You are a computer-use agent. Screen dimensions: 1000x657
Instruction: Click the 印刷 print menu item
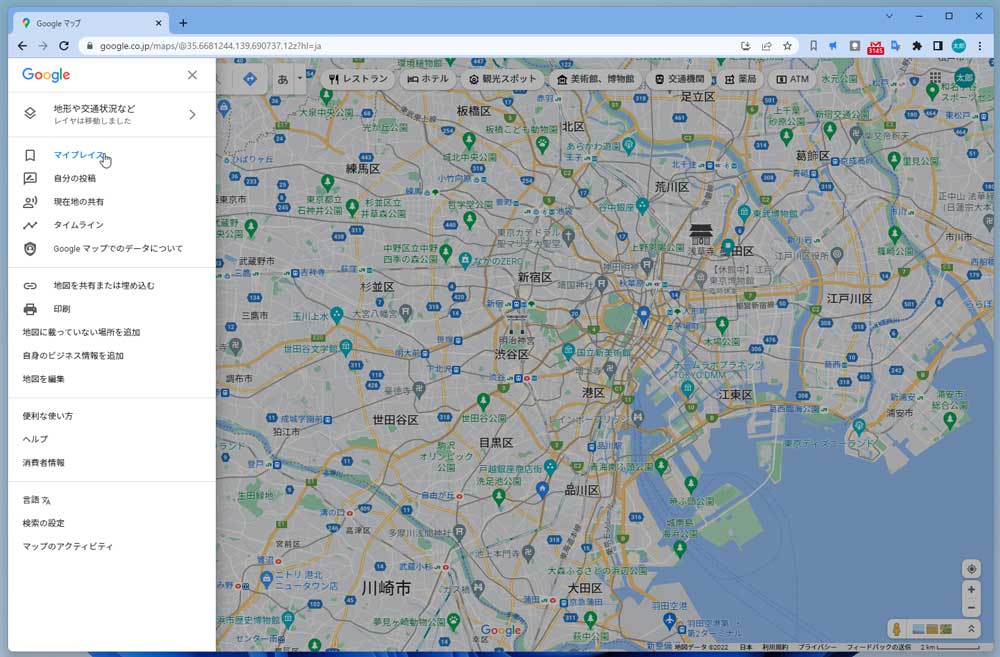62,309
